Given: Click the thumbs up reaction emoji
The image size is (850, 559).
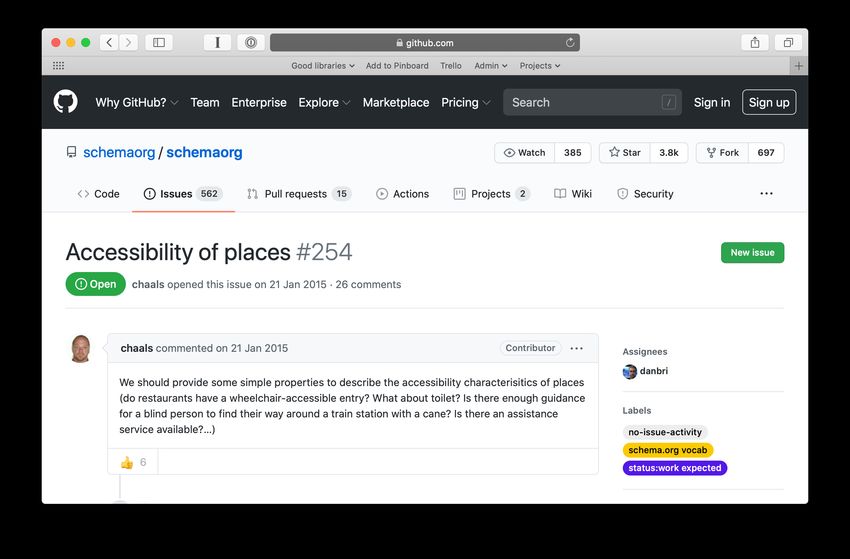Looking at the screenshot, I should point(127,462).
